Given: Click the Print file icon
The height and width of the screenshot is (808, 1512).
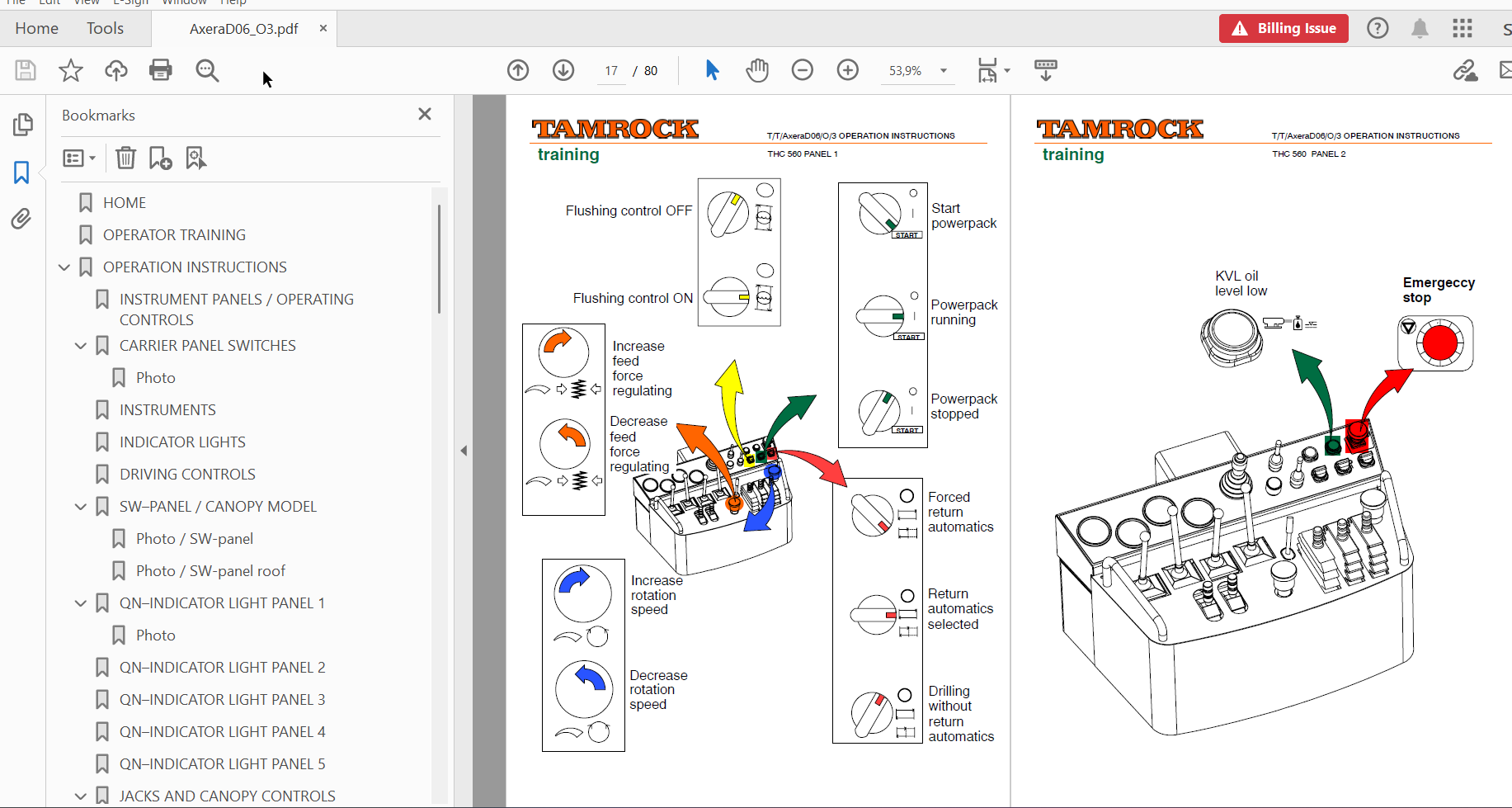Looking at the screenshot, I should pos(161,70).
